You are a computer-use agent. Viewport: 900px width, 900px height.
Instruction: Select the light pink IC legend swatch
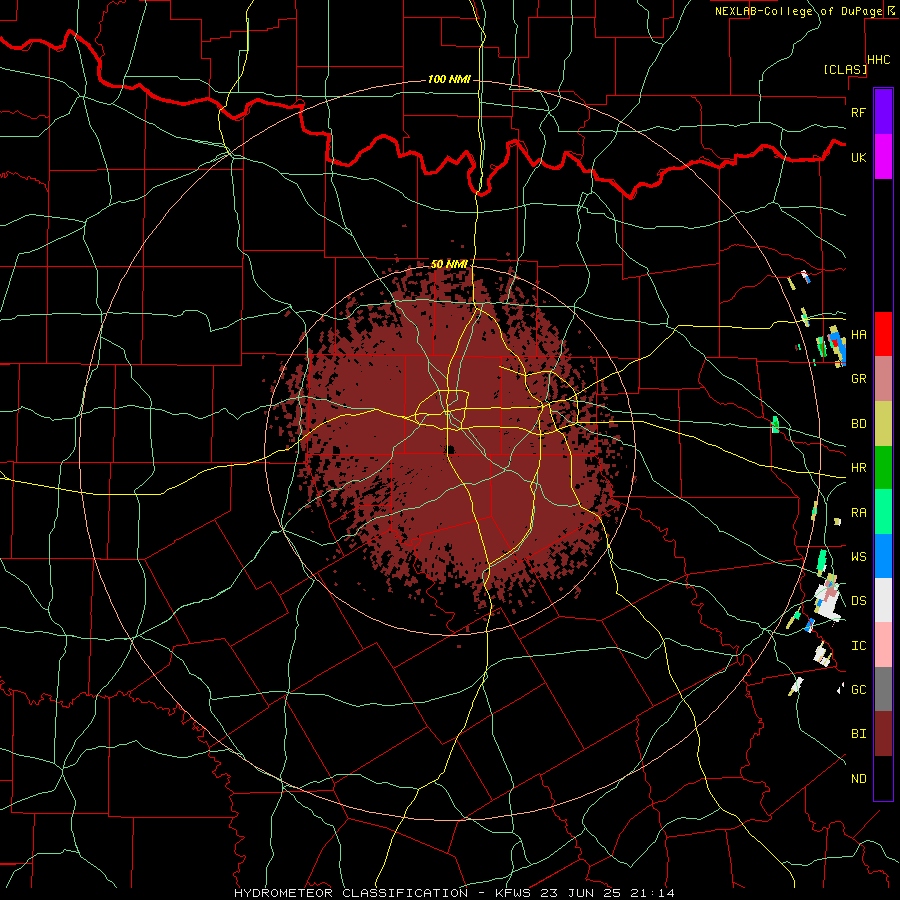883,645
